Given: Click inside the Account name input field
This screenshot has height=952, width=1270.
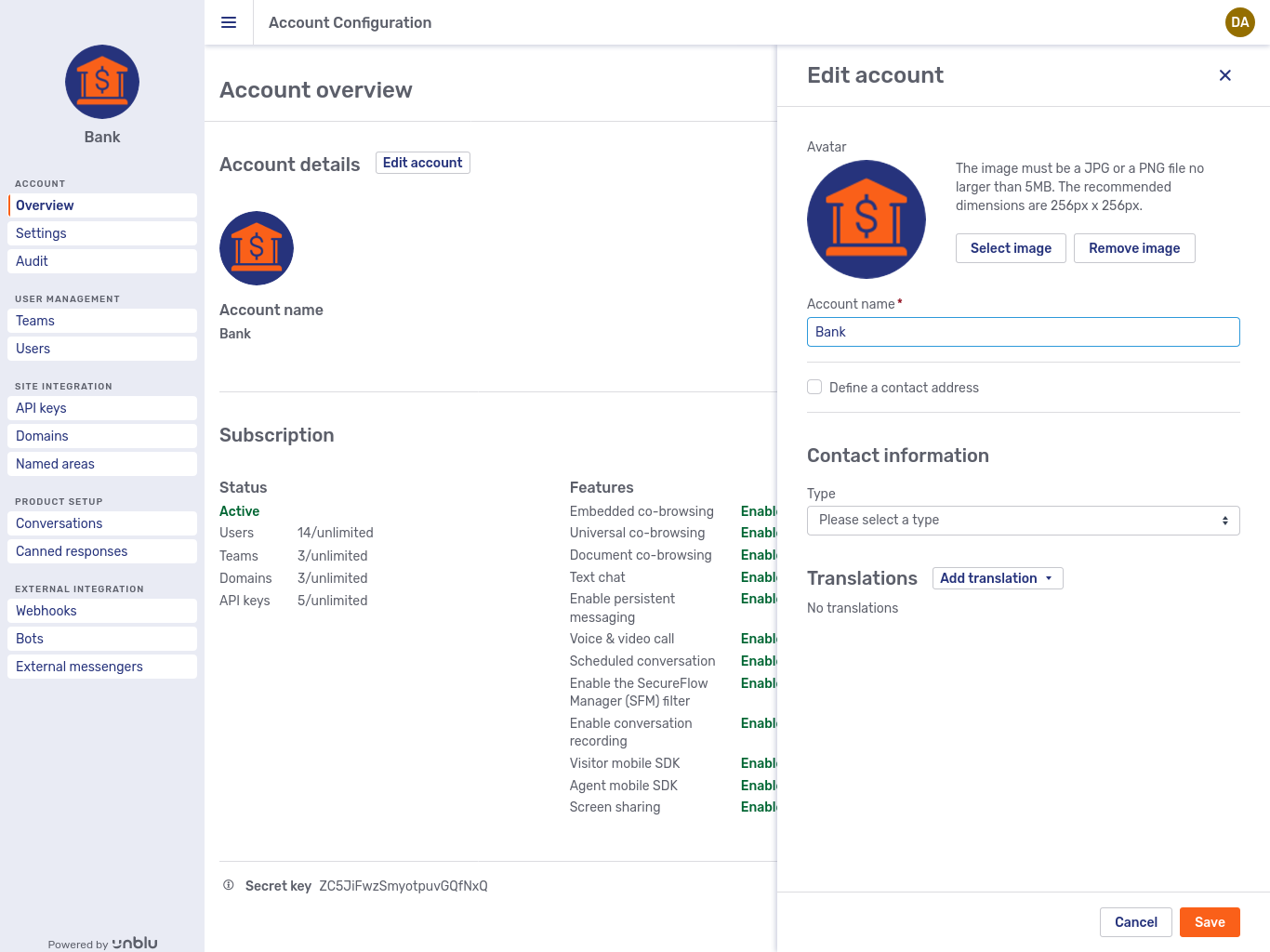Looking at the screenshot, I should (x=1023, y=332).
